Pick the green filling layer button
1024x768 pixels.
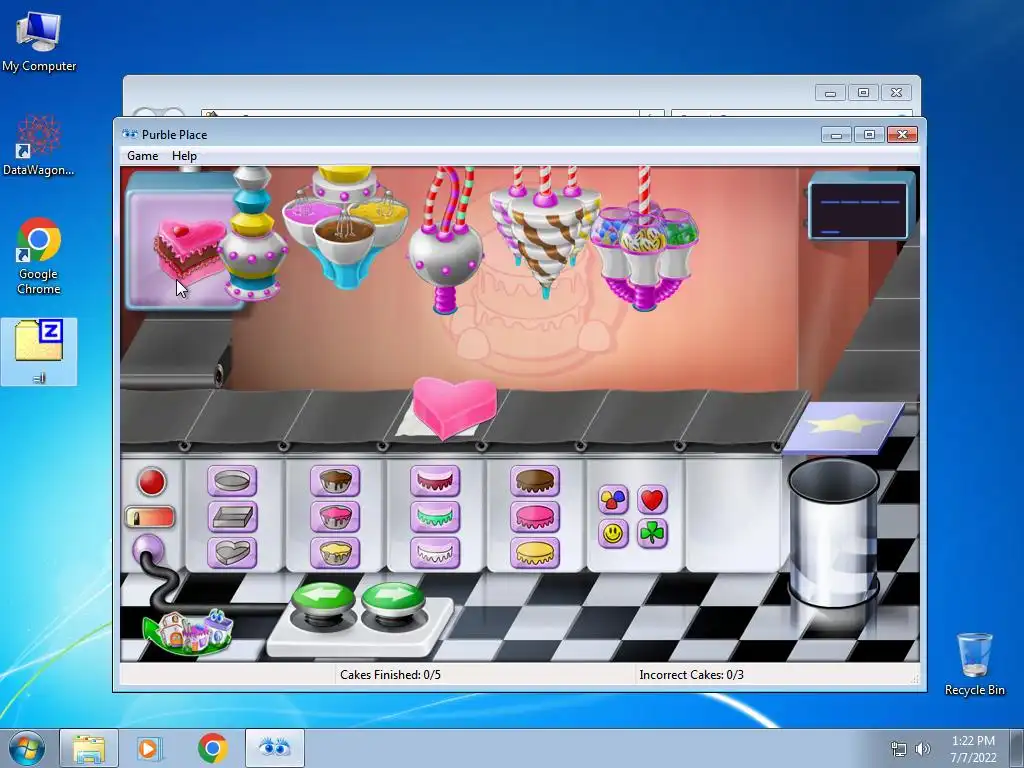[435, 517]
